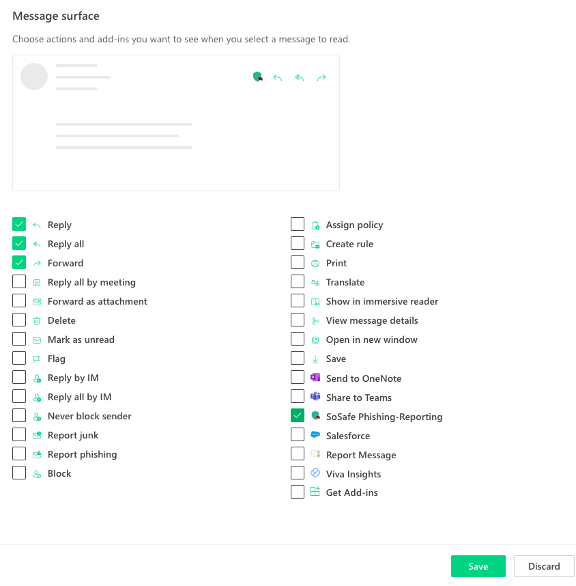Tick the Print checkbox
The image size is (576, 586).
click(298, 262)
